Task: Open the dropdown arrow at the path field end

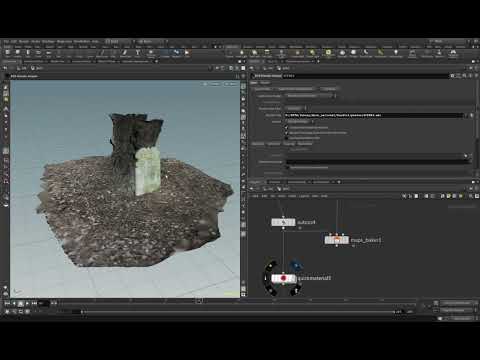Action: 466,115
